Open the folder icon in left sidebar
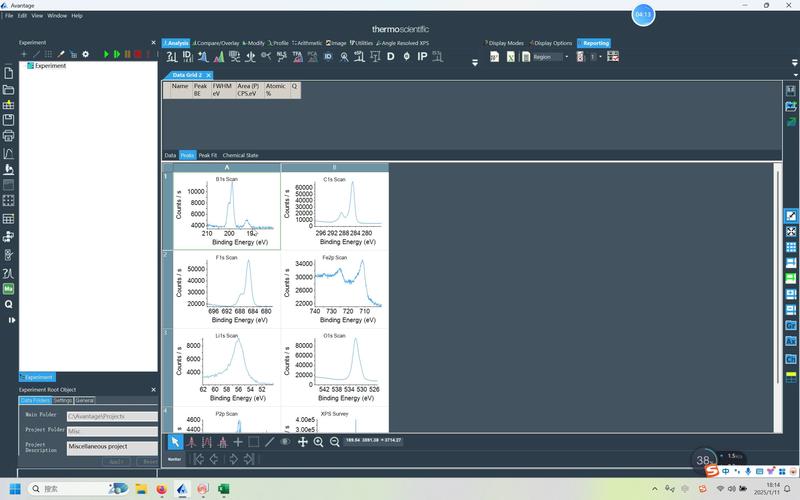The width and height of the screenshot is (800, 500). tap(8, 90)
